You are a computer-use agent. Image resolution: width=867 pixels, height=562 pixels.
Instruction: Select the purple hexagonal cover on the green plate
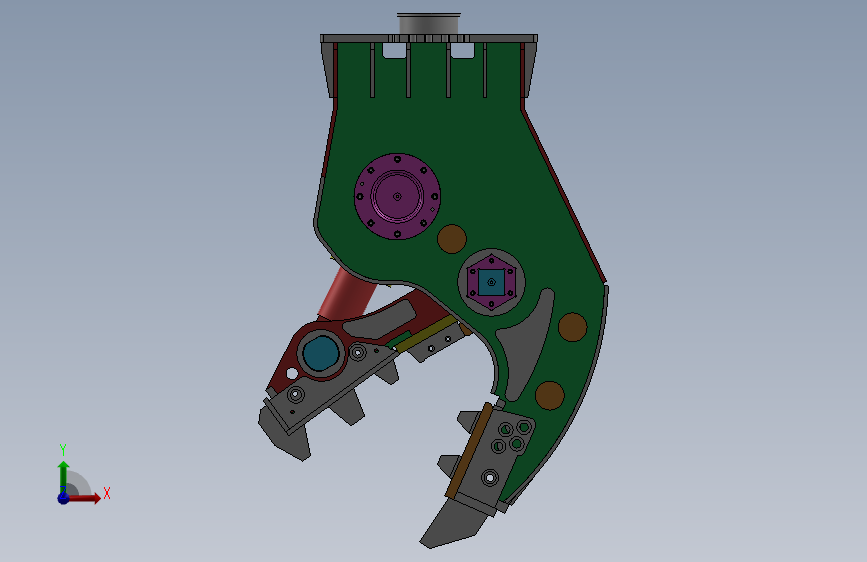tap(492, 282)
